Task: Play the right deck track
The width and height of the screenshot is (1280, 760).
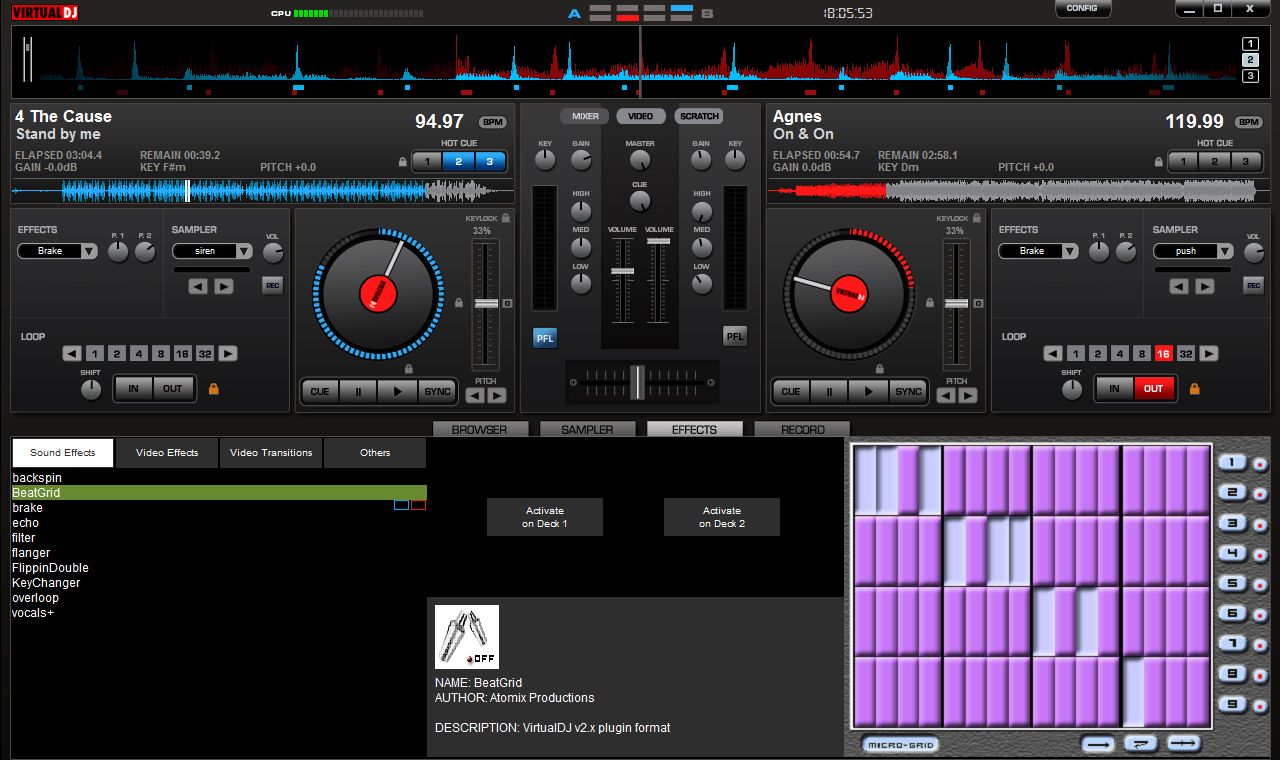Action: click(x=868, y=391)
